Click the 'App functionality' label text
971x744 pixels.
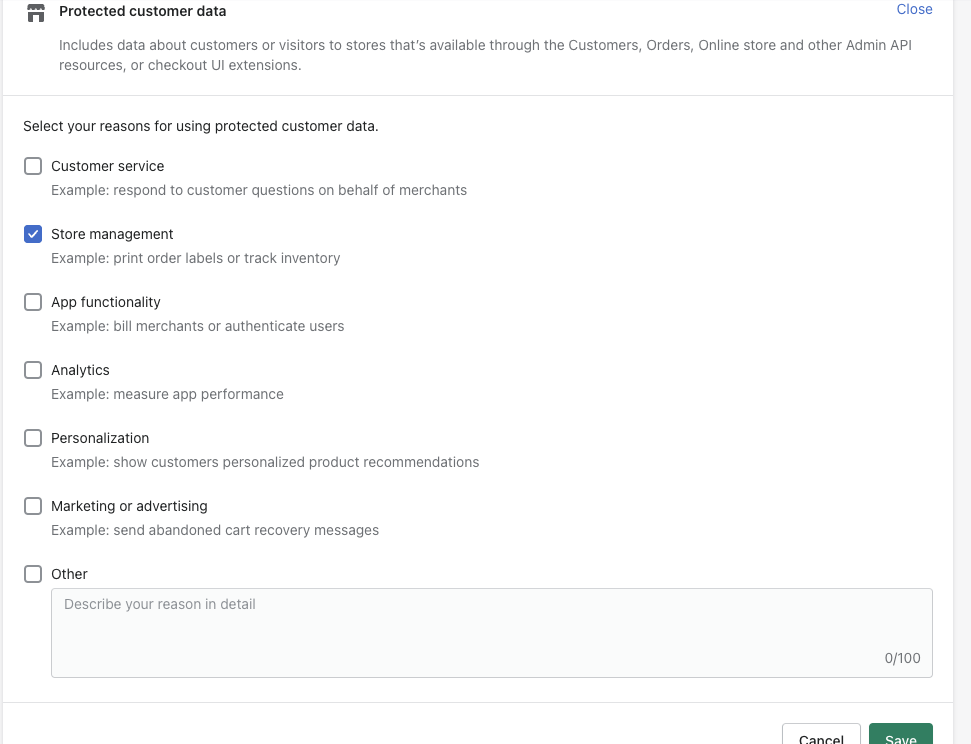coord(105,302)
